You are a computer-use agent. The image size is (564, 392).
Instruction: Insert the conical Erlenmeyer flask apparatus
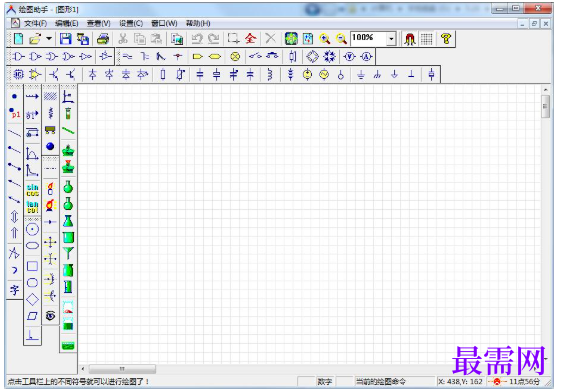pos(68,220)
